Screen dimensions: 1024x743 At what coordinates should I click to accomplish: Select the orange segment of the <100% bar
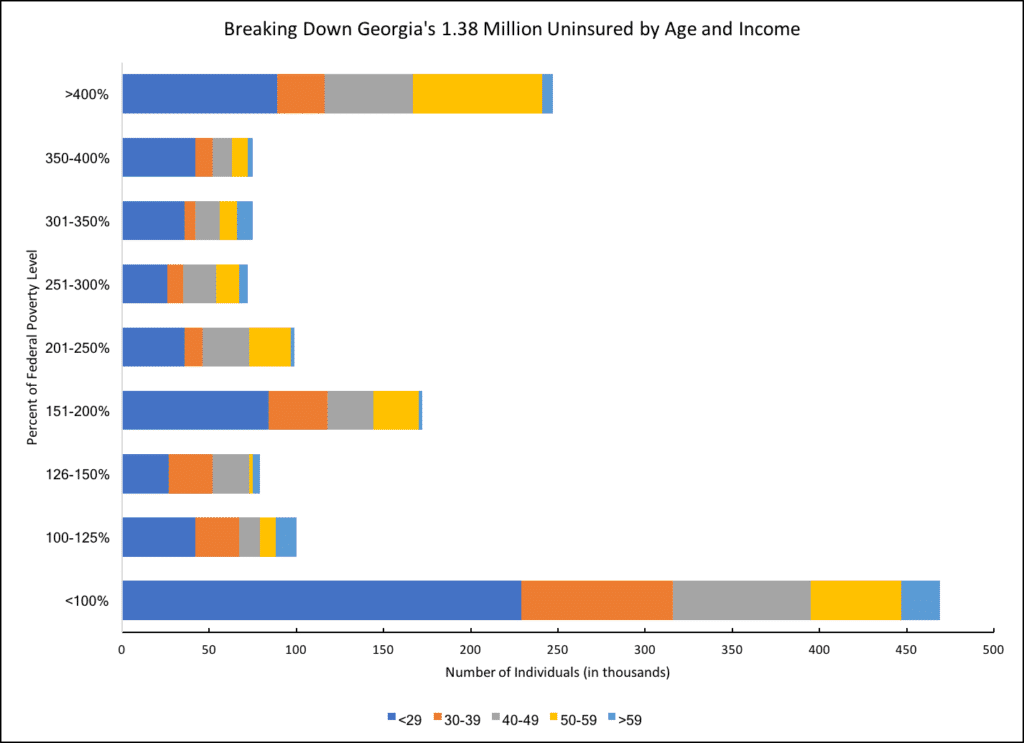point(597,600)
